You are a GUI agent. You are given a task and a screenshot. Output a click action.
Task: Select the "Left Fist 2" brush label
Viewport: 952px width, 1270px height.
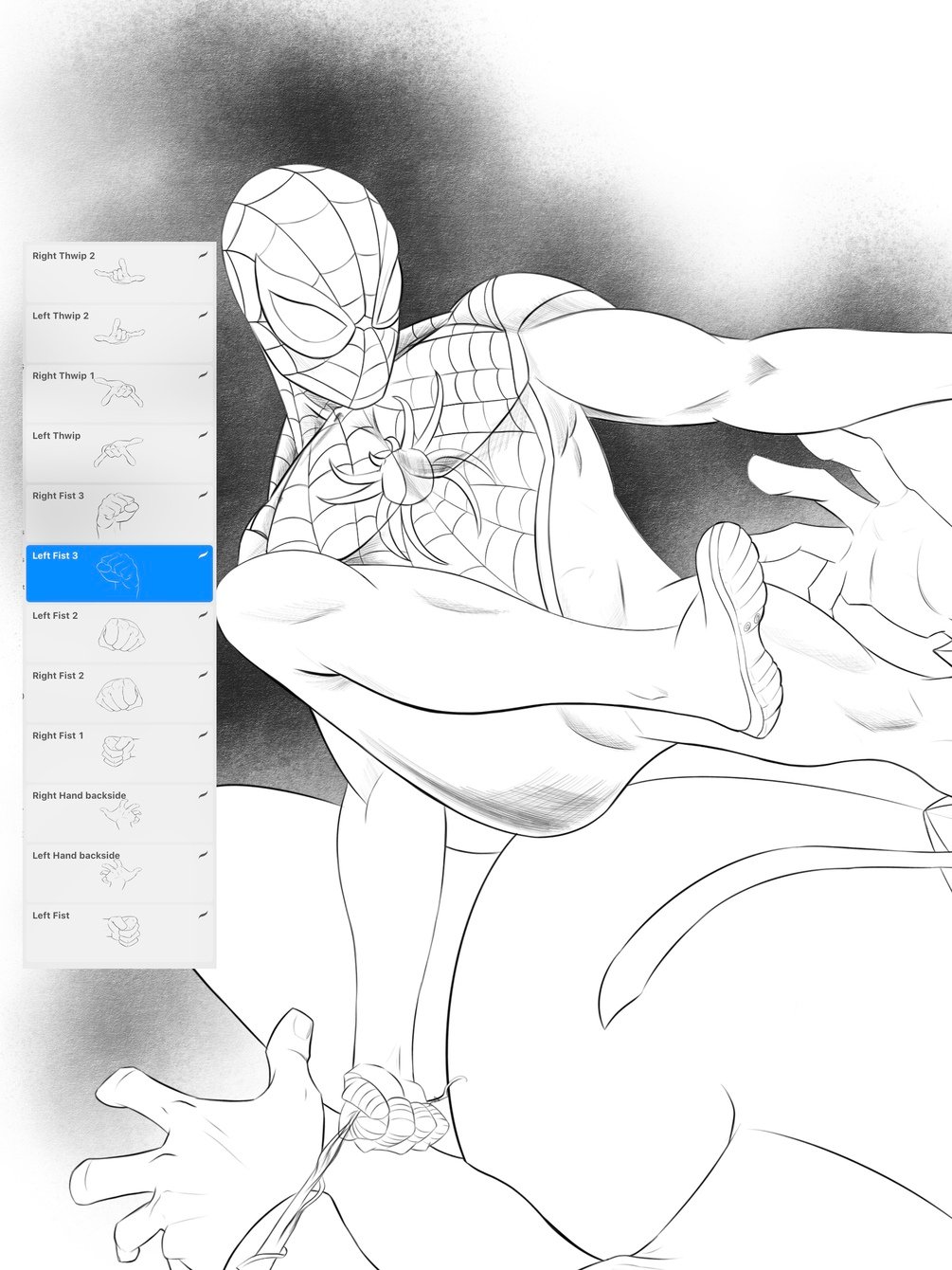55,616
